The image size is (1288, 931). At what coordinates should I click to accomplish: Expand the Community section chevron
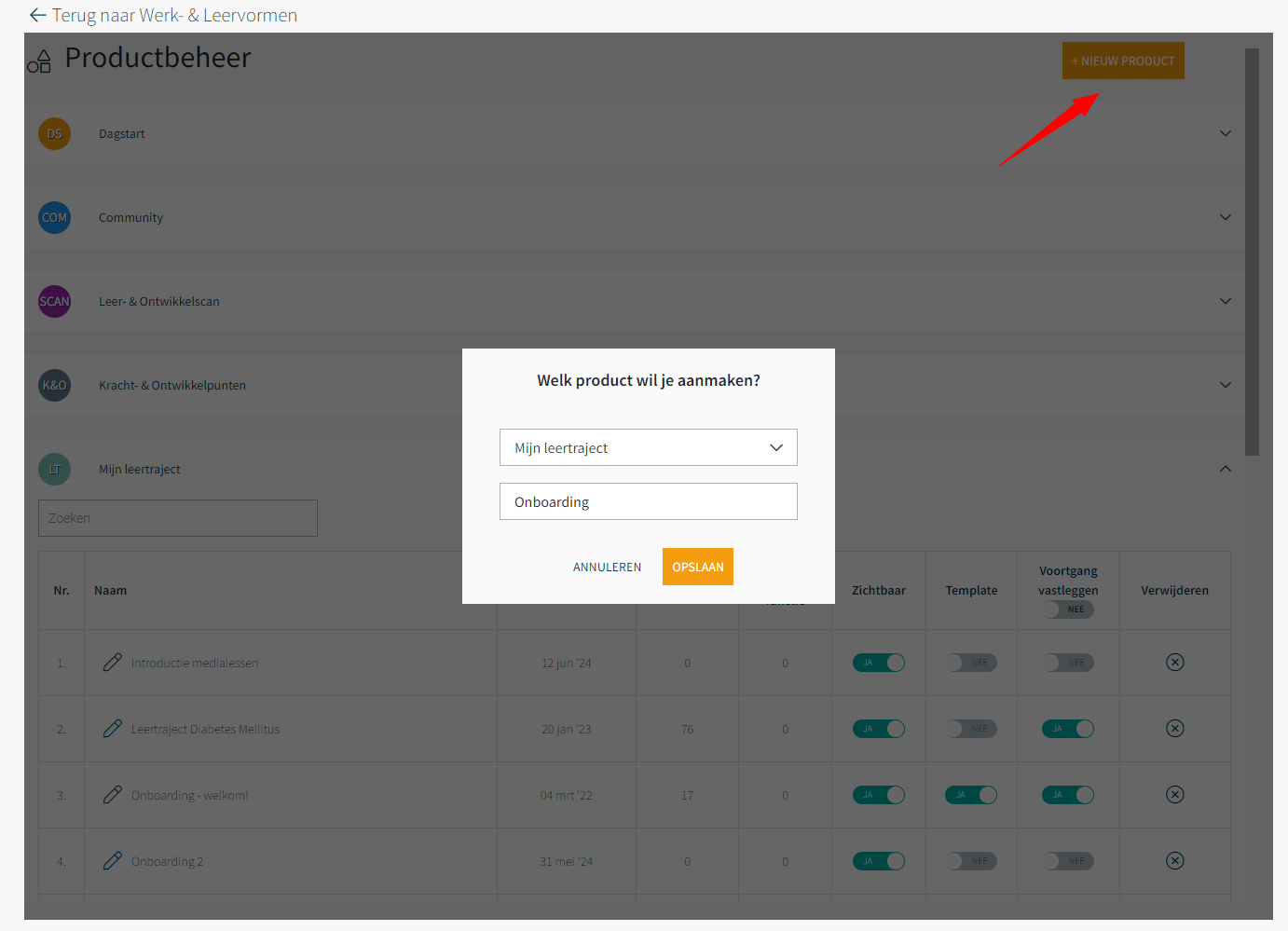point(1225,217)
